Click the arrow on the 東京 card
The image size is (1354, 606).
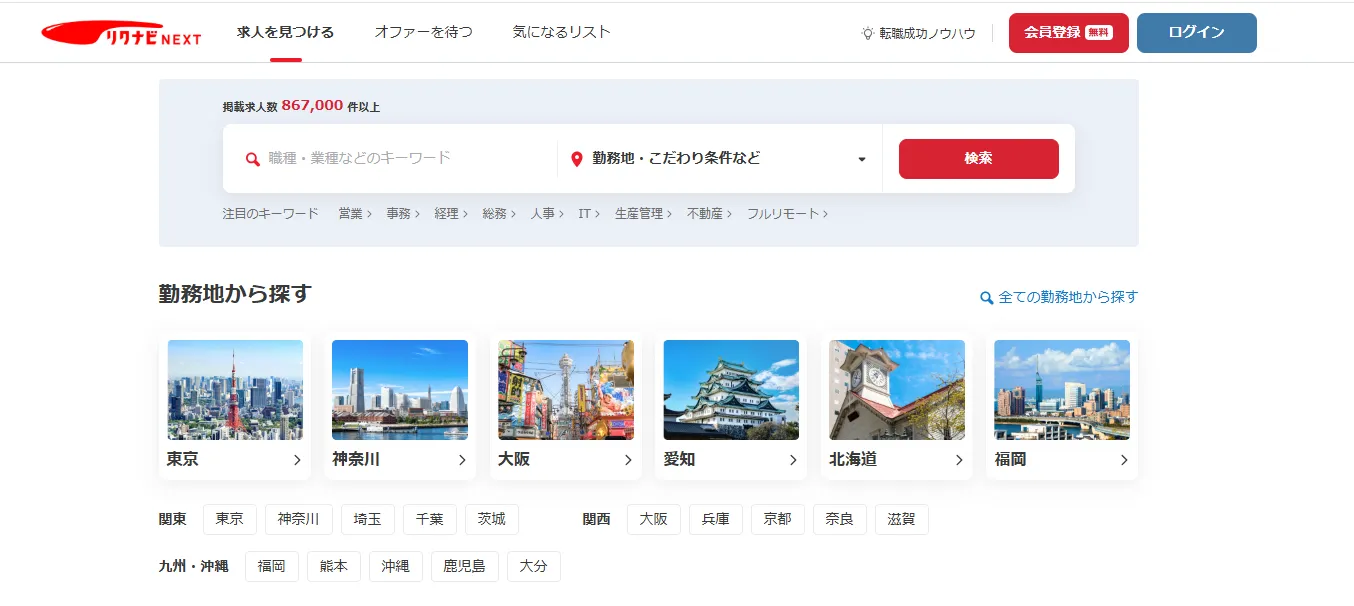coord(297,460)
